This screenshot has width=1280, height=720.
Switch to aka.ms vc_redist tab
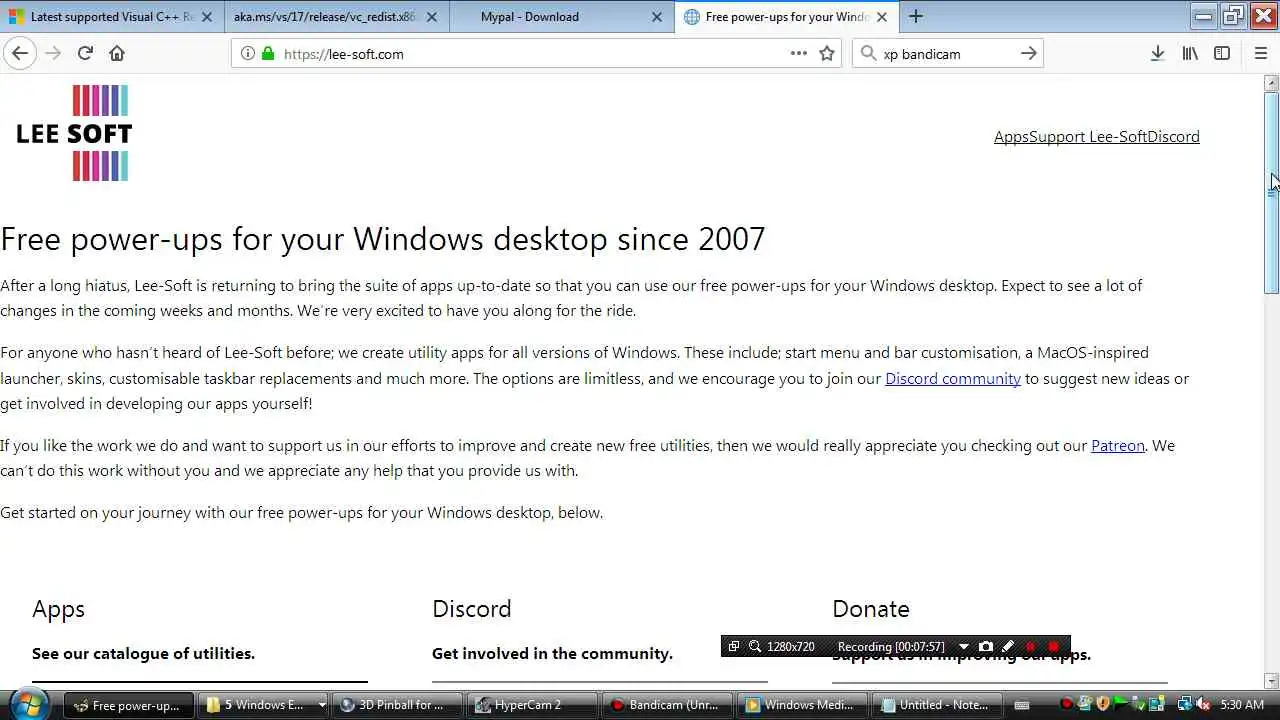coord(336,17)
